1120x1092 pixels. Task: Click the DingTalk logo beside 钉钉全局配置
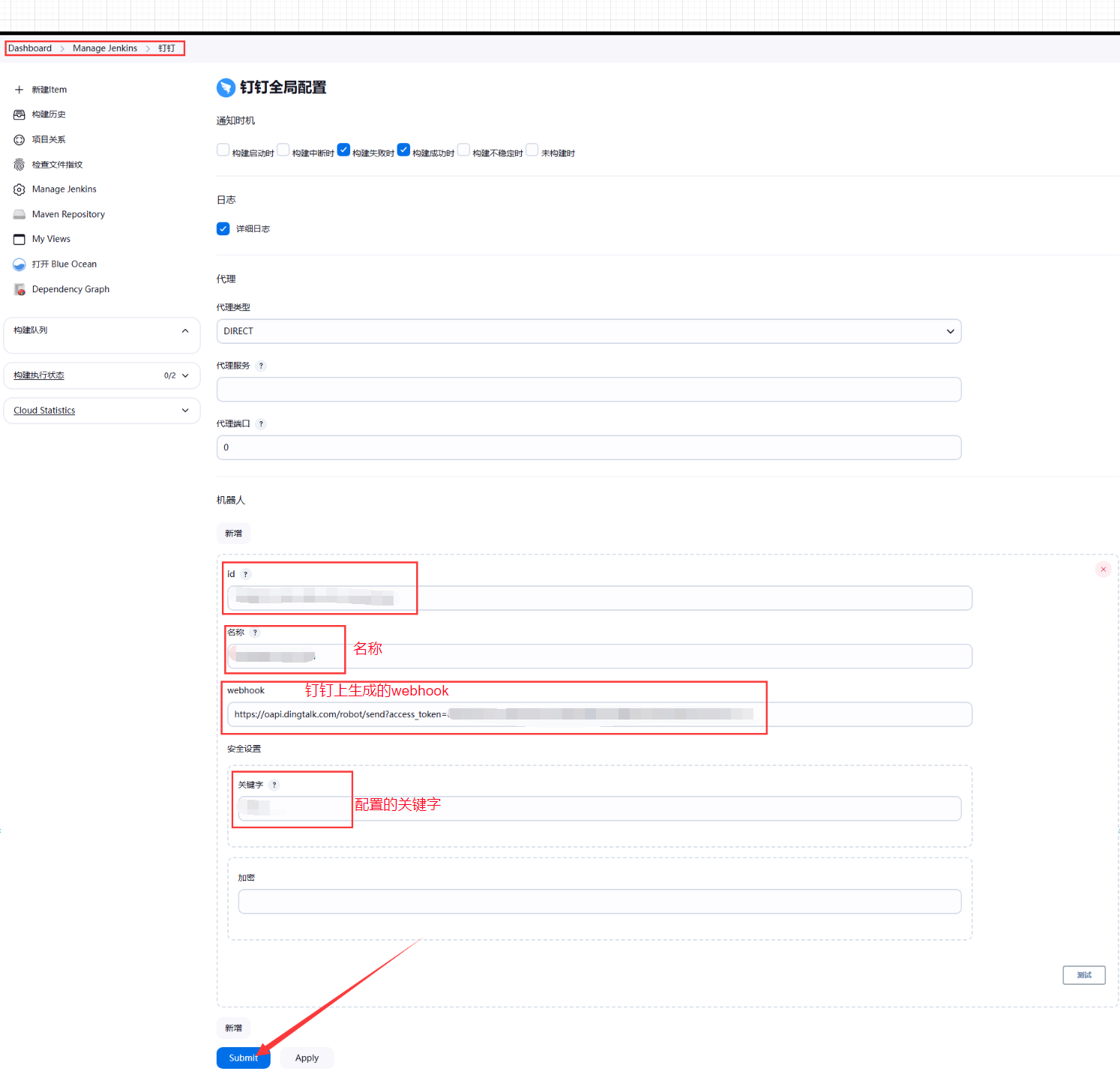pos(226,88)
